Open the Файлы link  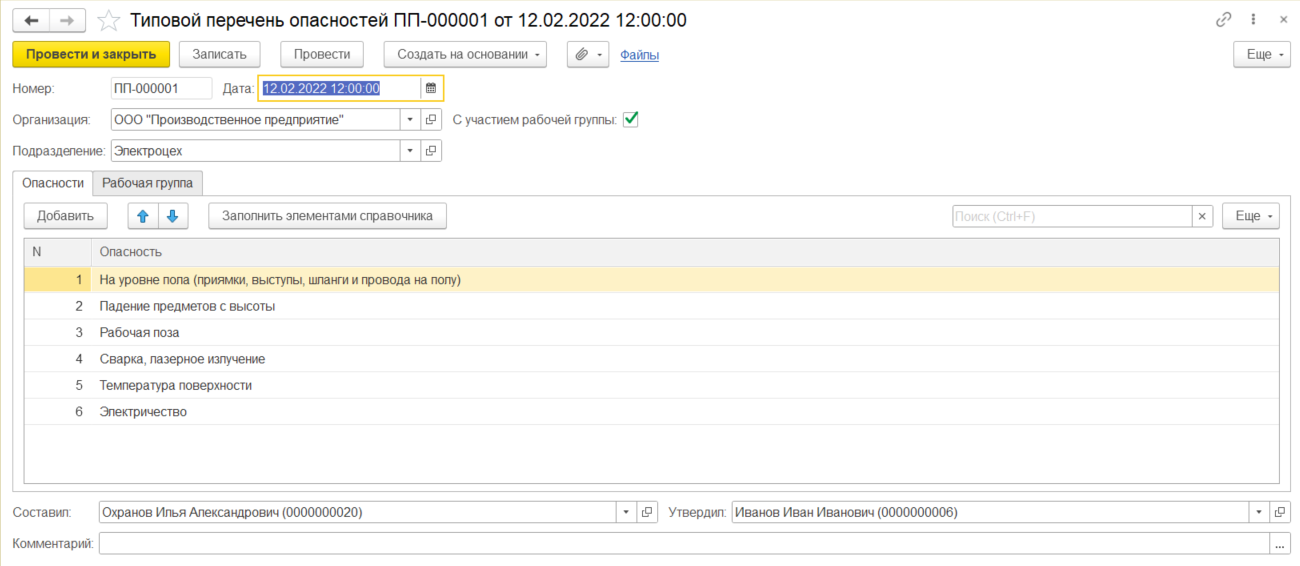point(639,55)
